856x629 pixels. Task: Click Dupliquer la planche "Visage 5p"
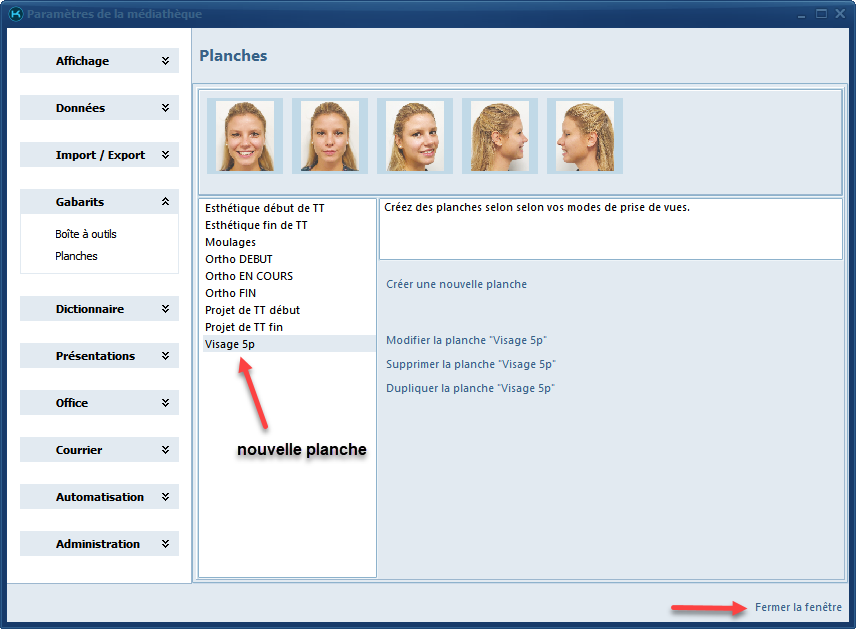pos(470,388)
